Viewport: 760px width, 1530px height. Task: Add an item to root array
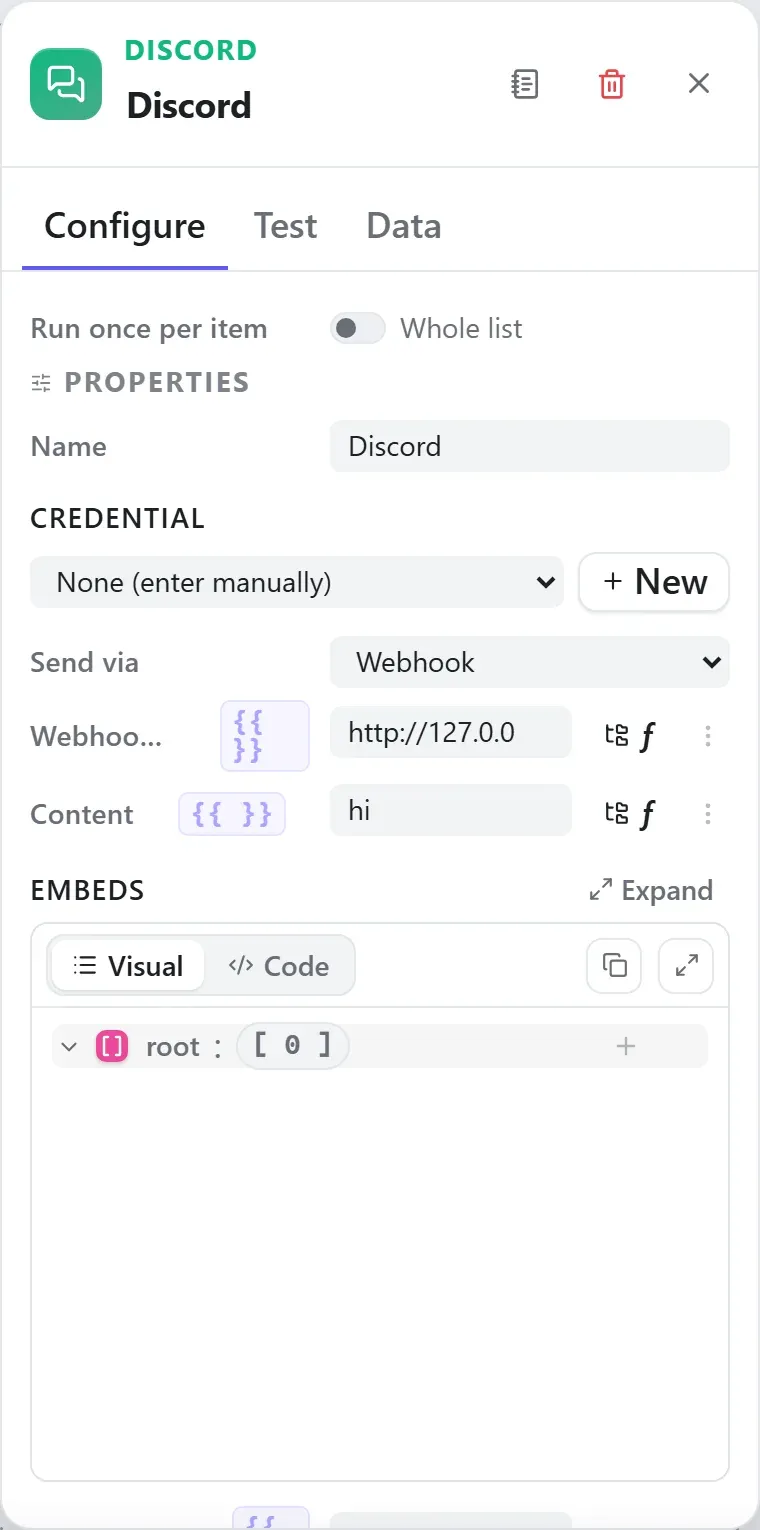(x=626, y=1046)
